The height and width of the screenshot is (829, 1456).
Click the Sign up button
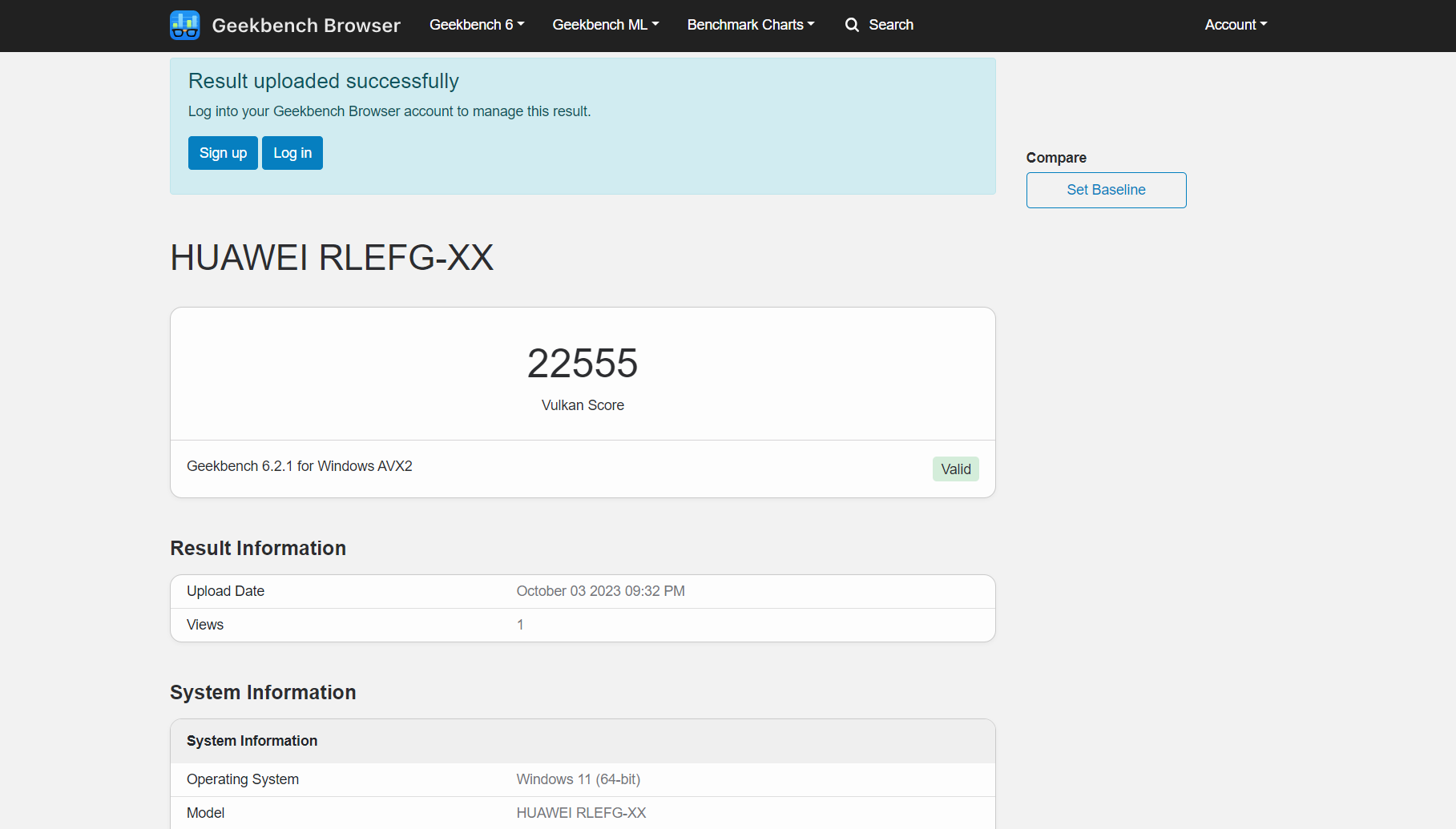223,153
